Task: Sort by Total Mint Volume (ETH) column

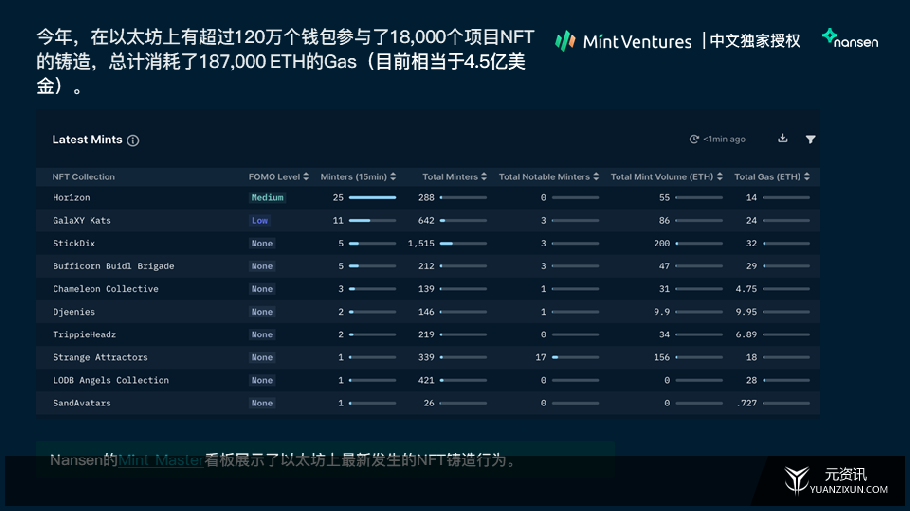Action: (667, 177)
